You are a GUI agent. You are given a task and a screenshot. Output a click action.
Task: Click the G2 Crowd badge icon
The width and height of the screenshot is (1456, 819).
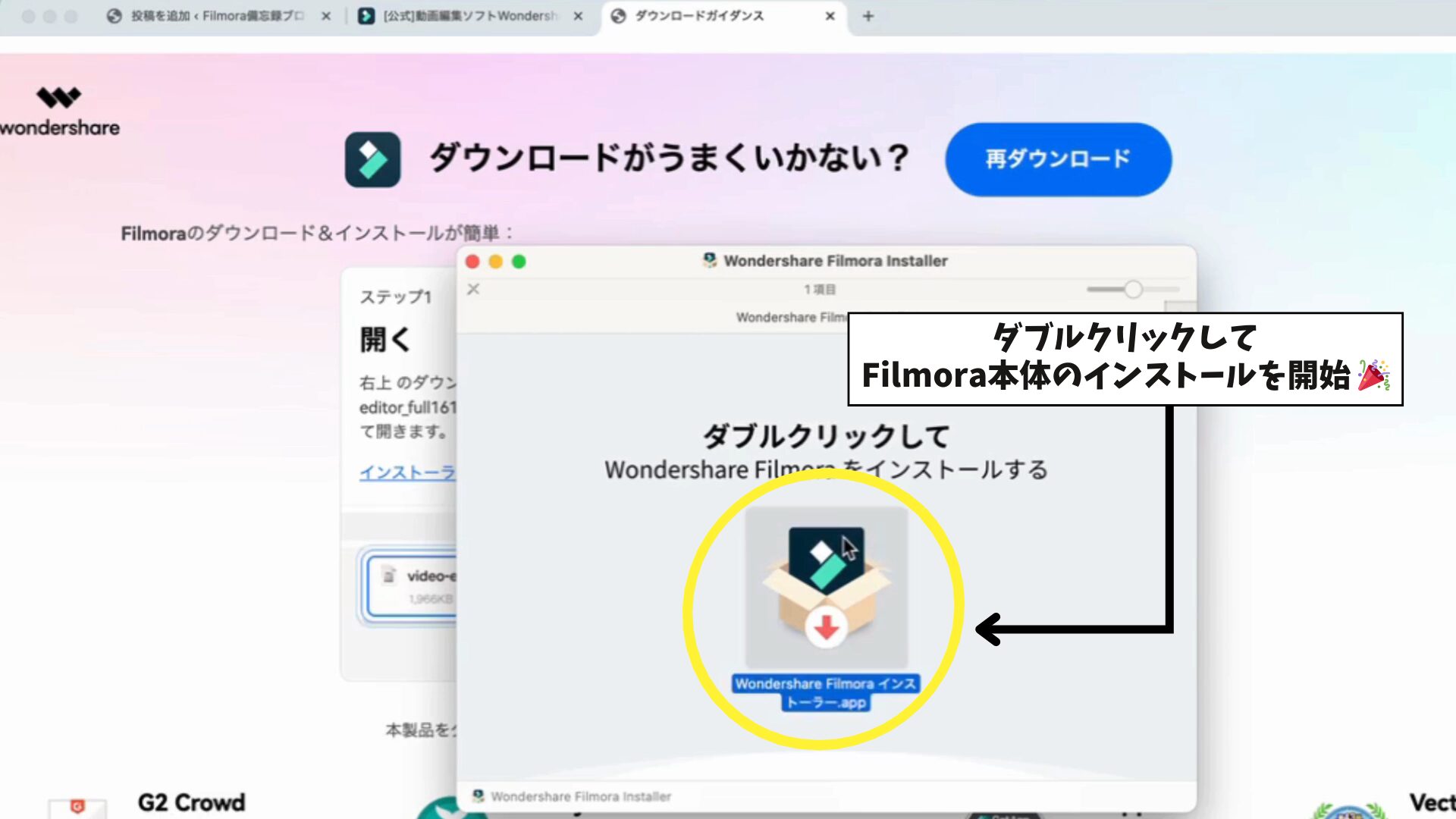tap(77, 806)
